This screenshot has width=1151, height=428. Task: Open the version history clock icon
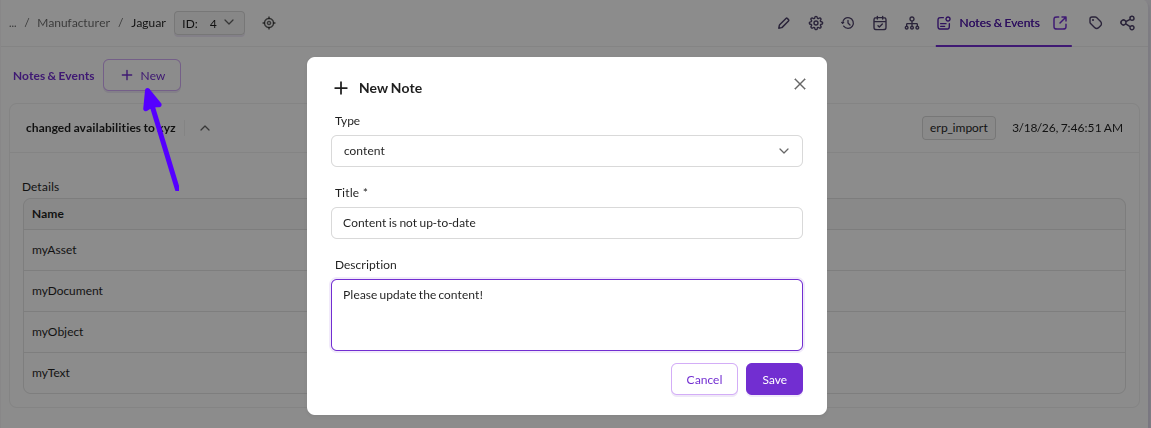point(848,23)
